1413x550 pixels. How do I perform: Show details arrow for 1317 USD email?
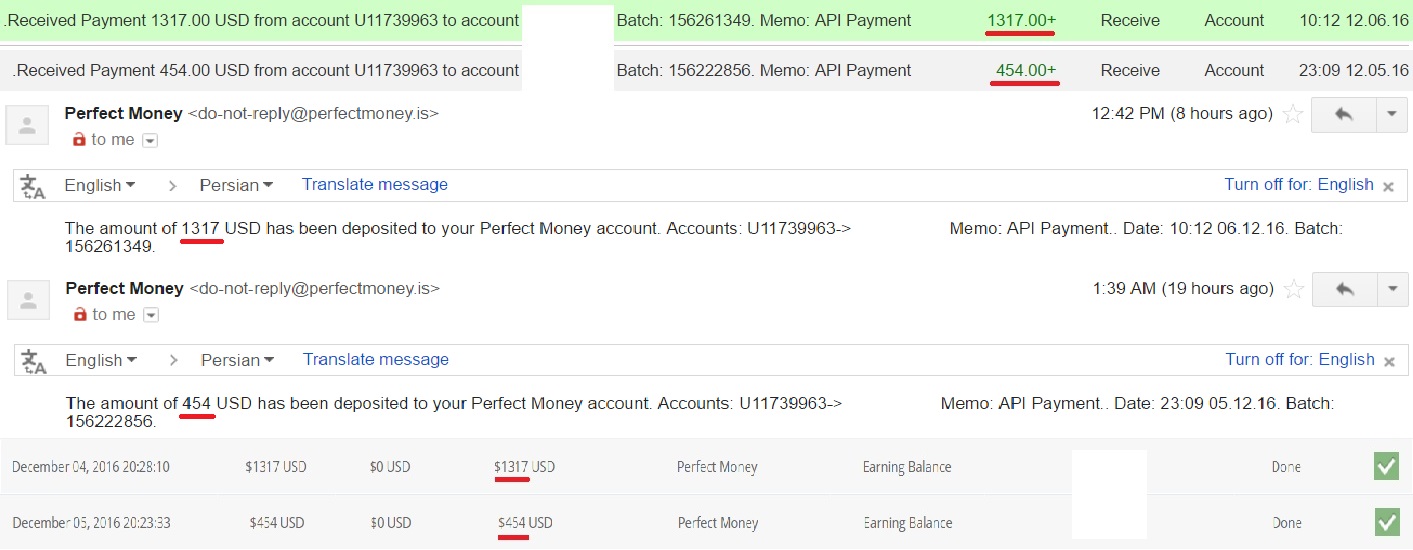point(150,141)
